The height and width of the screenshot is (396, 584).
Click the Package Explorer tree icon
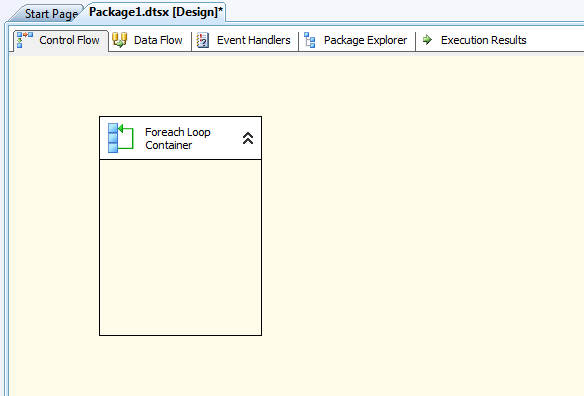tap(310, 40)
